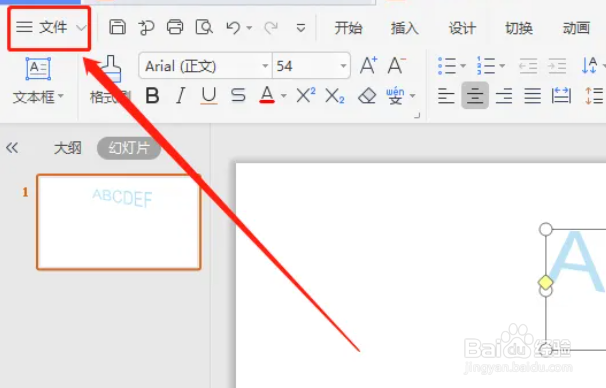Image resolution: width=606 pixels, height=388 pixels.
Task: Click the Undo arrow icon
Action: click(233, 28)
